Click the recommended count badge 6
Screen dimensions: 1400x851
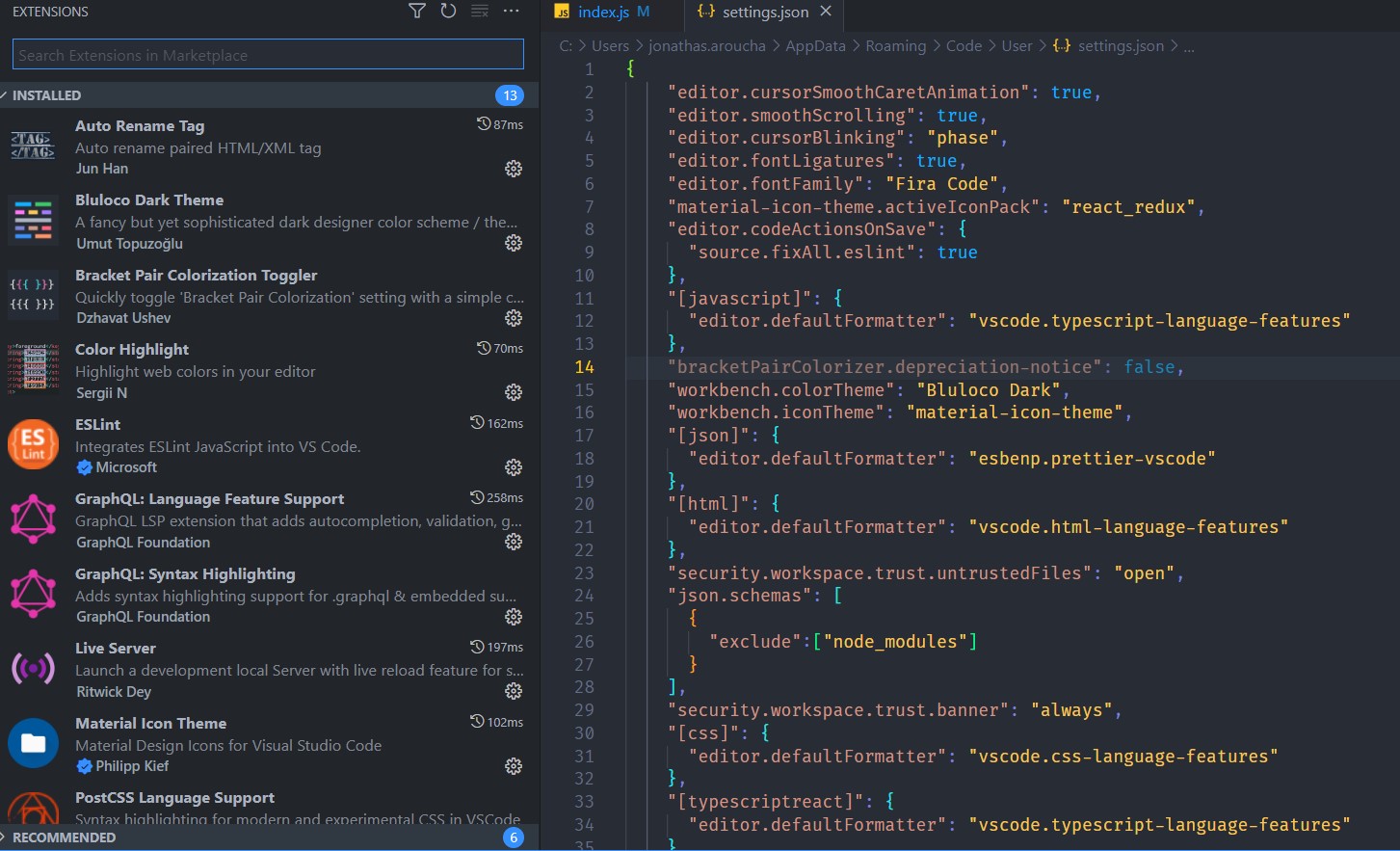[514, 838]
